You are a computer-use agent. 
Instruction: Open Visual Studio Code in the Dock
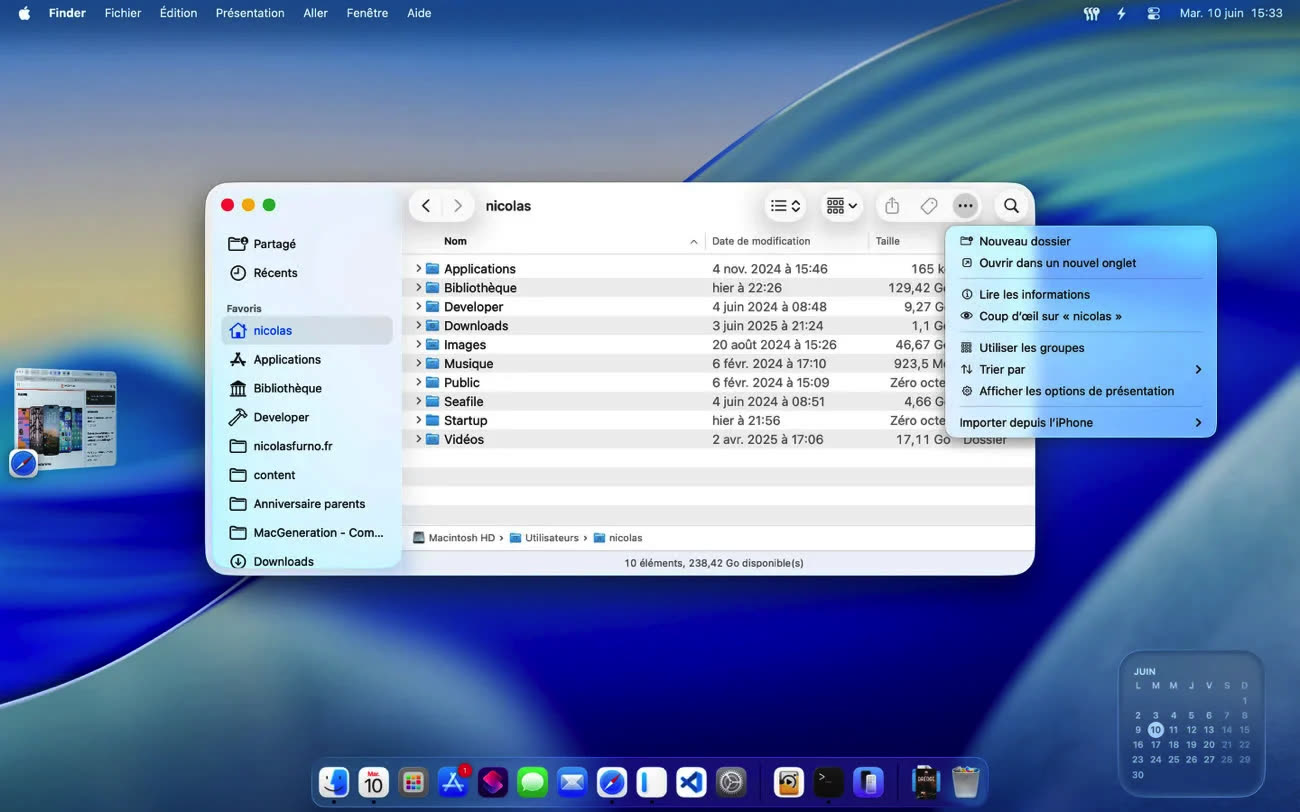[691, 782]
